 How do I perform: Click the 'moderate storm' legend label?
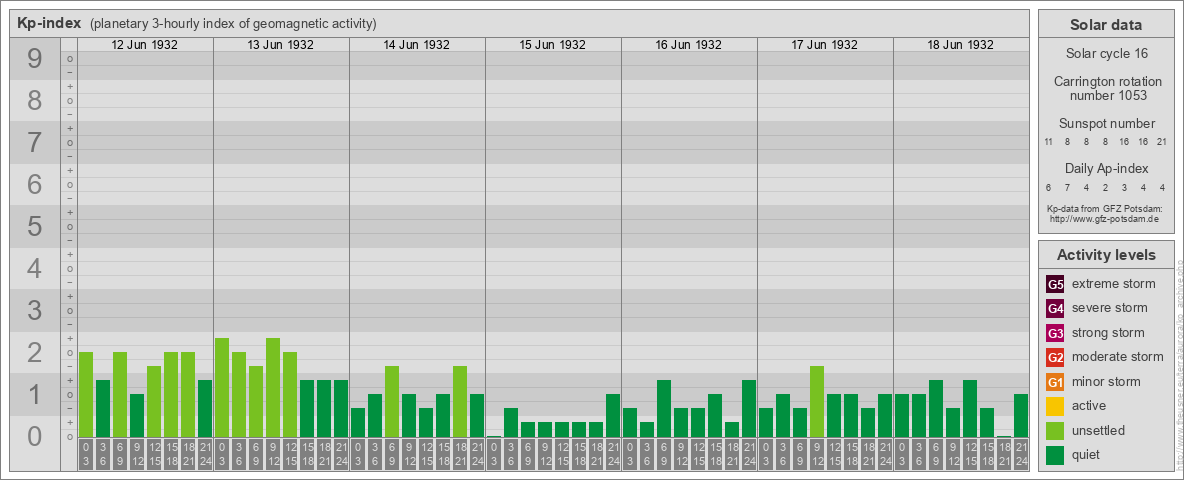1118,356
